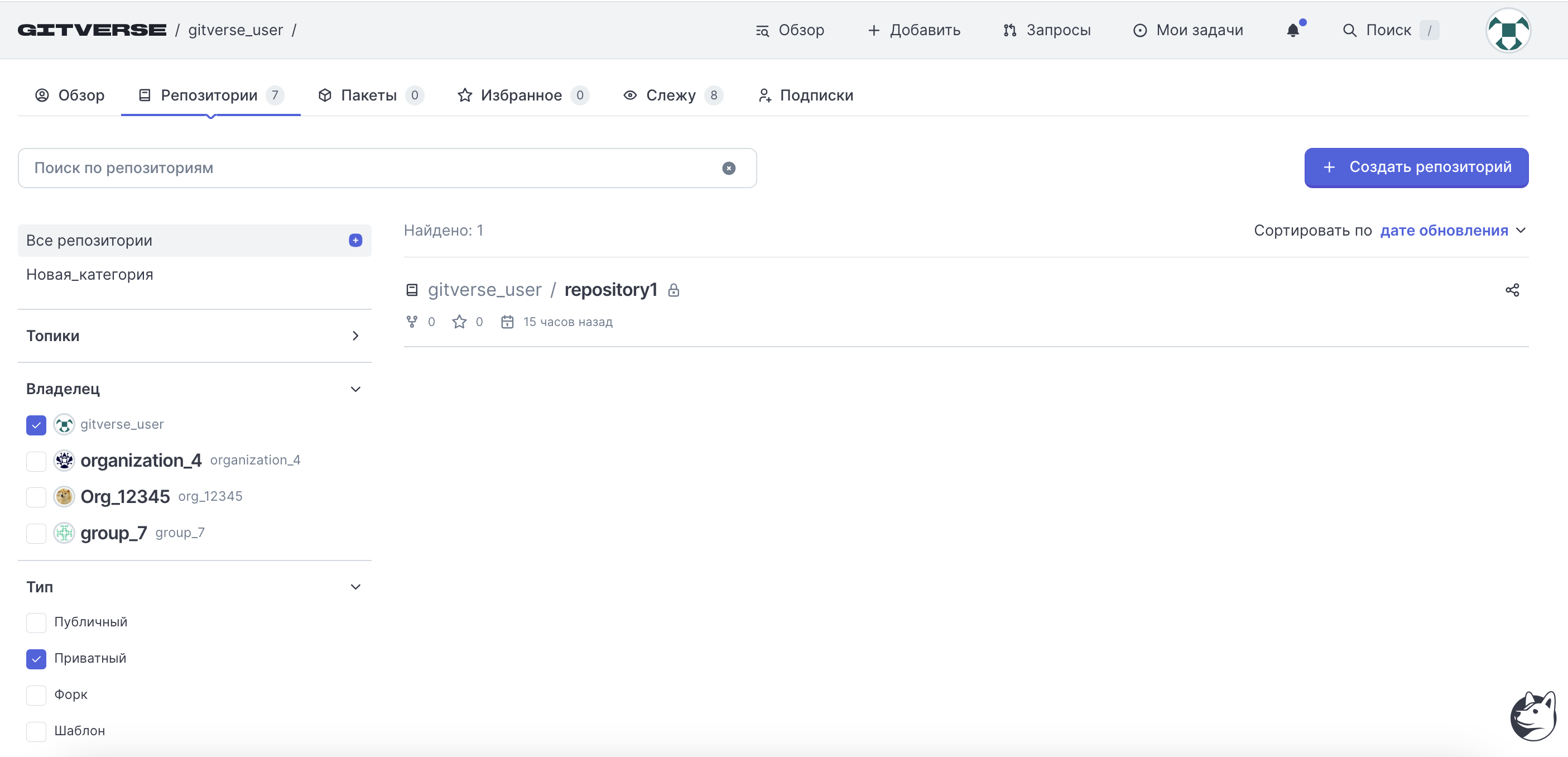Click the gitverse_user avatar in the owner filter

(64, 424)
